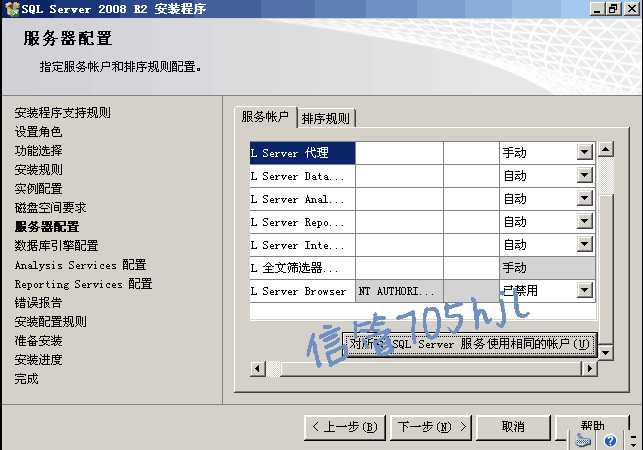Open startup type dropdown for Server Anal row
Screen dimensions: 643x450
pos(584,199)
